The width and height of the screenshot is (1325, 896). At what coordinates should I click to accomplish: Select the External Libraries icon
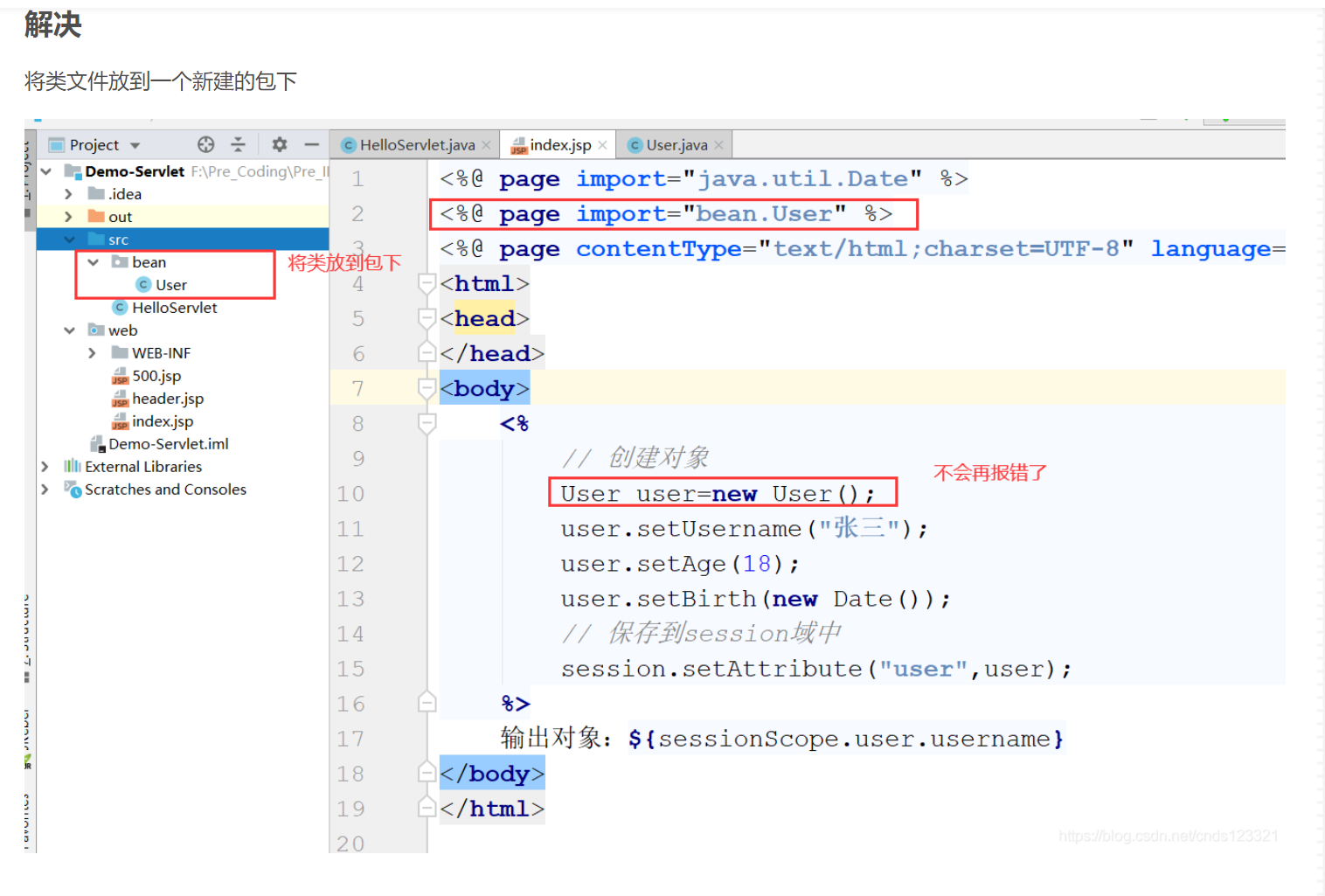click(x=73, y=467)
